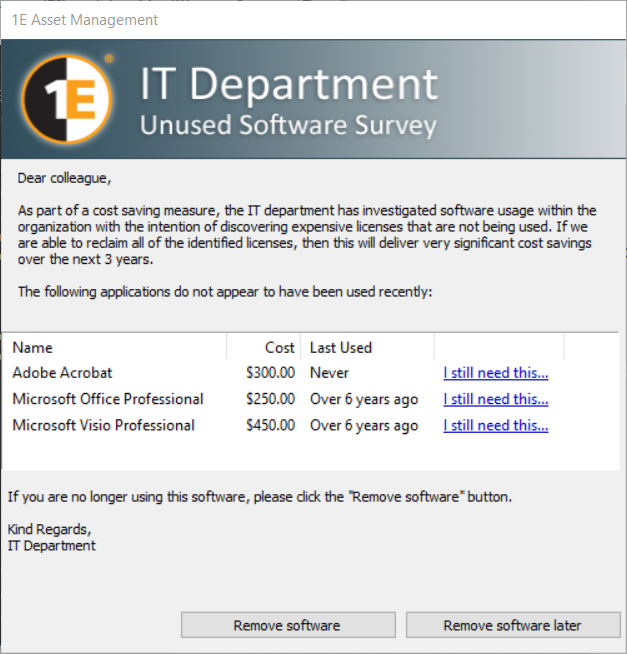627x654 pixels.
Task: Click the $300.00 cost cell
Action: [270, 373]
